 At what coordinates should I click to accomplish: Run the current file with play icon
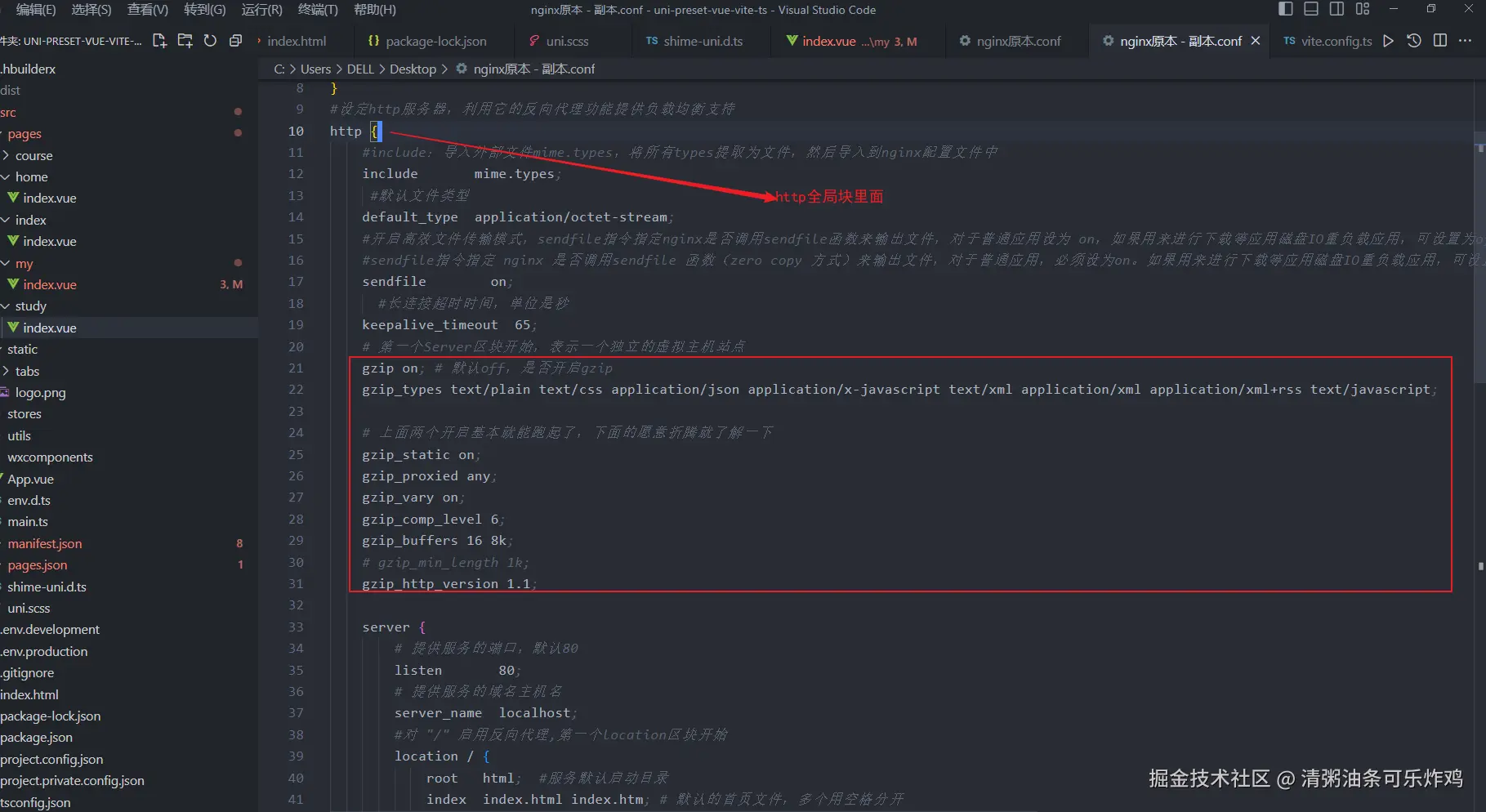[x=1388, y=41]
